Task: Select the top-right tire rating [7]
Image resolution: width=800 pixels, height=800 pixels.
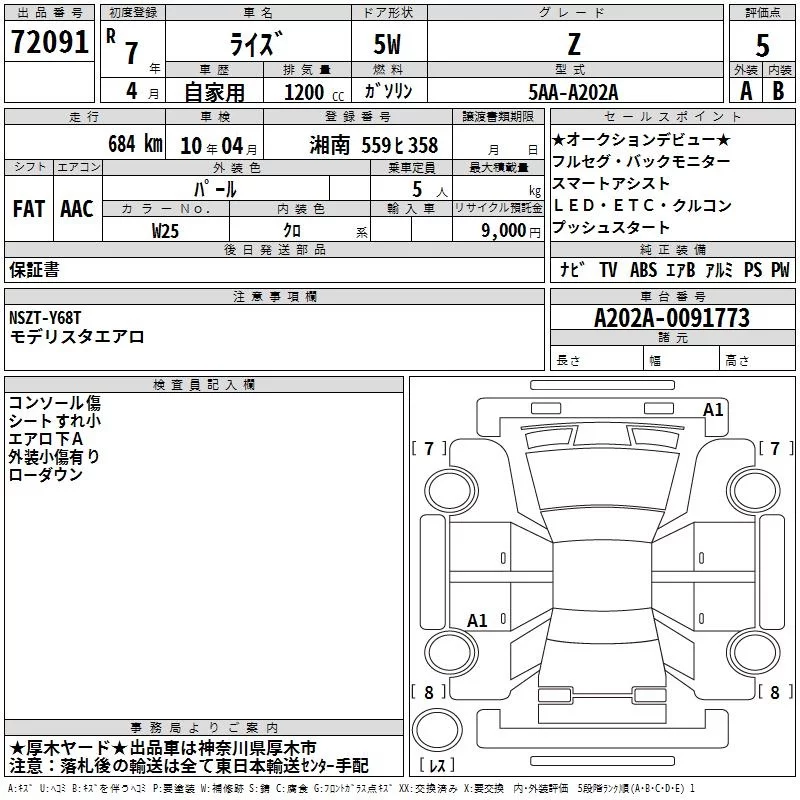Action: [x=774, y=449]
